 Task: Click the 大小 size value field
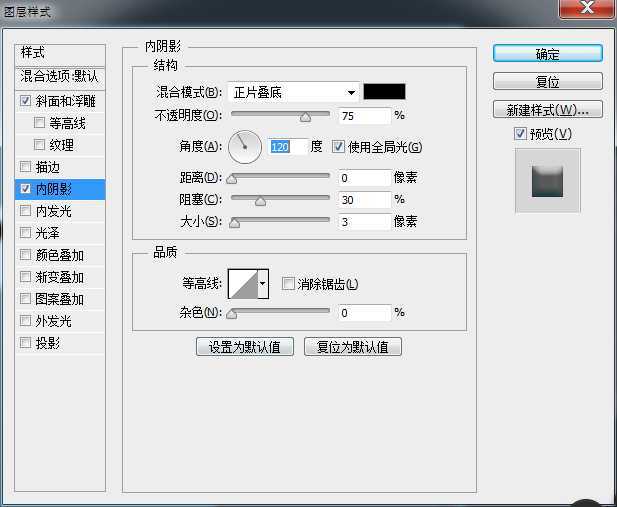point(362,222)
